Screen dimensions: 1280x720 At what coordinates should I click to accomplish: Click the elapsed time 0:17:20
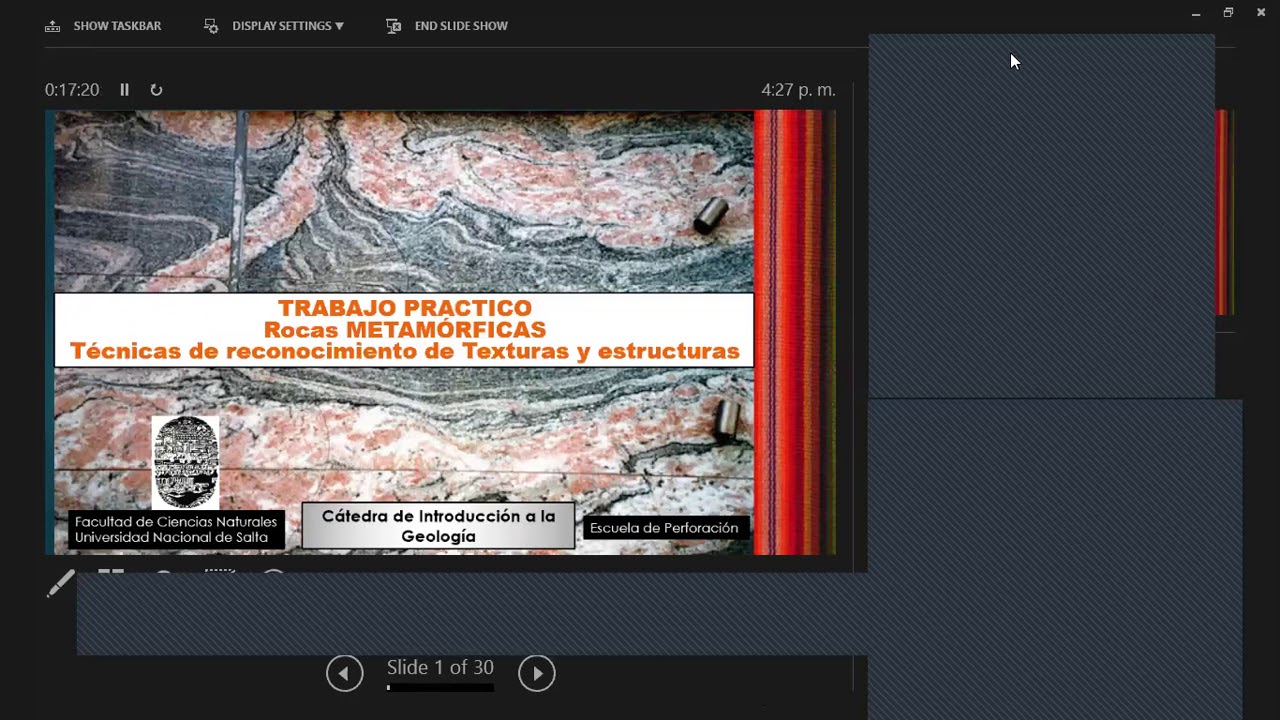[72, 90]
